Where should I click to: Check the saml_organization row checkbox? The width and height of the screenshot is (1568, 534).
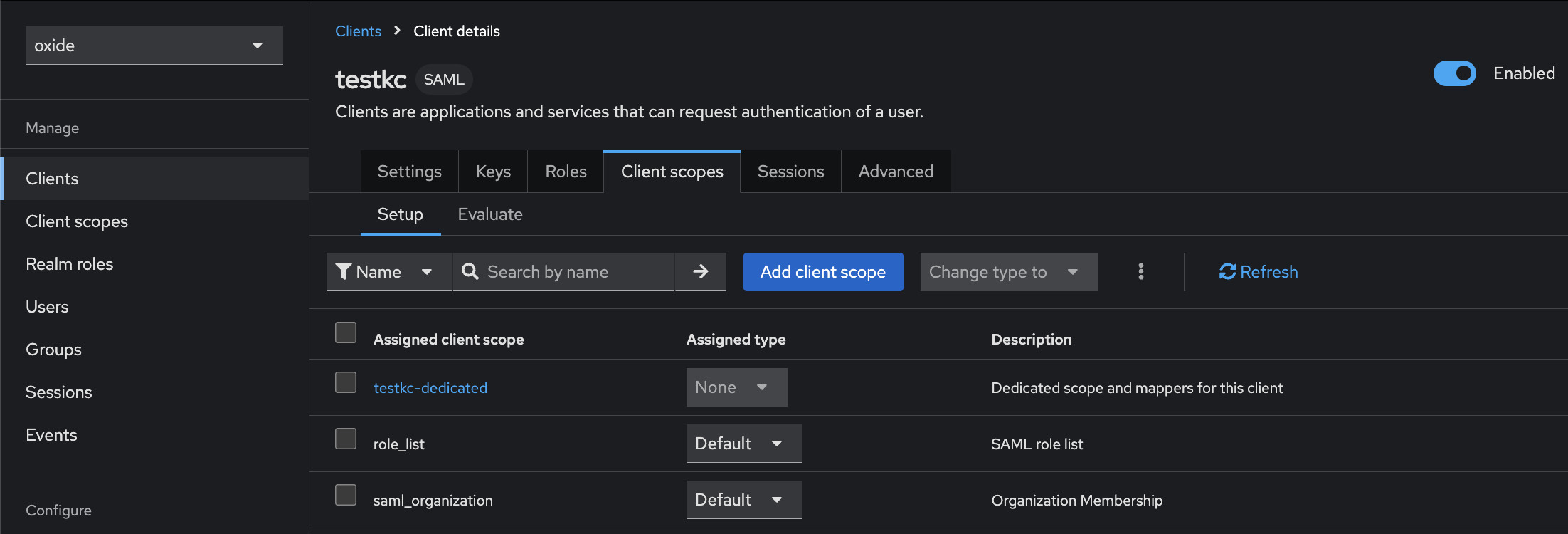coord(346,495)
